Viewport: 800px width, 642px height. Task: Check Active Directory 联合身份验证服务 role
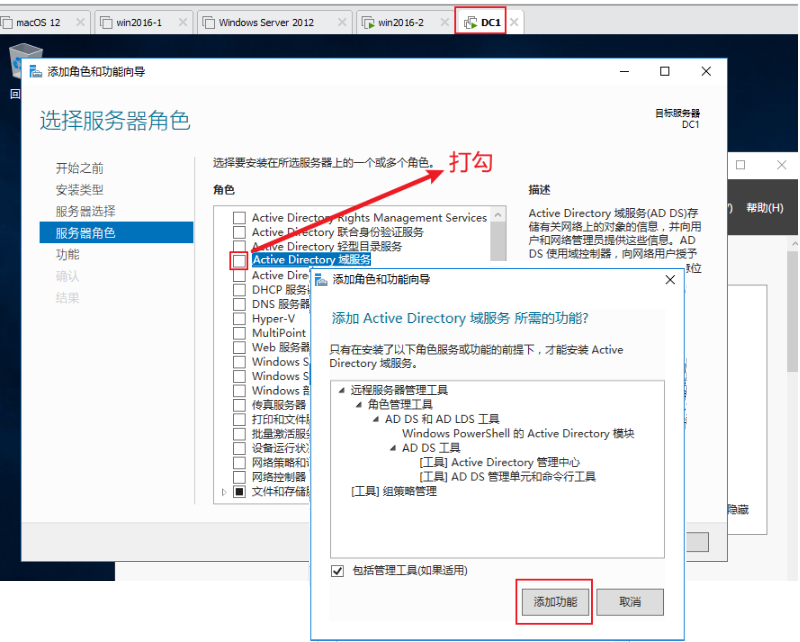[239, 232]
